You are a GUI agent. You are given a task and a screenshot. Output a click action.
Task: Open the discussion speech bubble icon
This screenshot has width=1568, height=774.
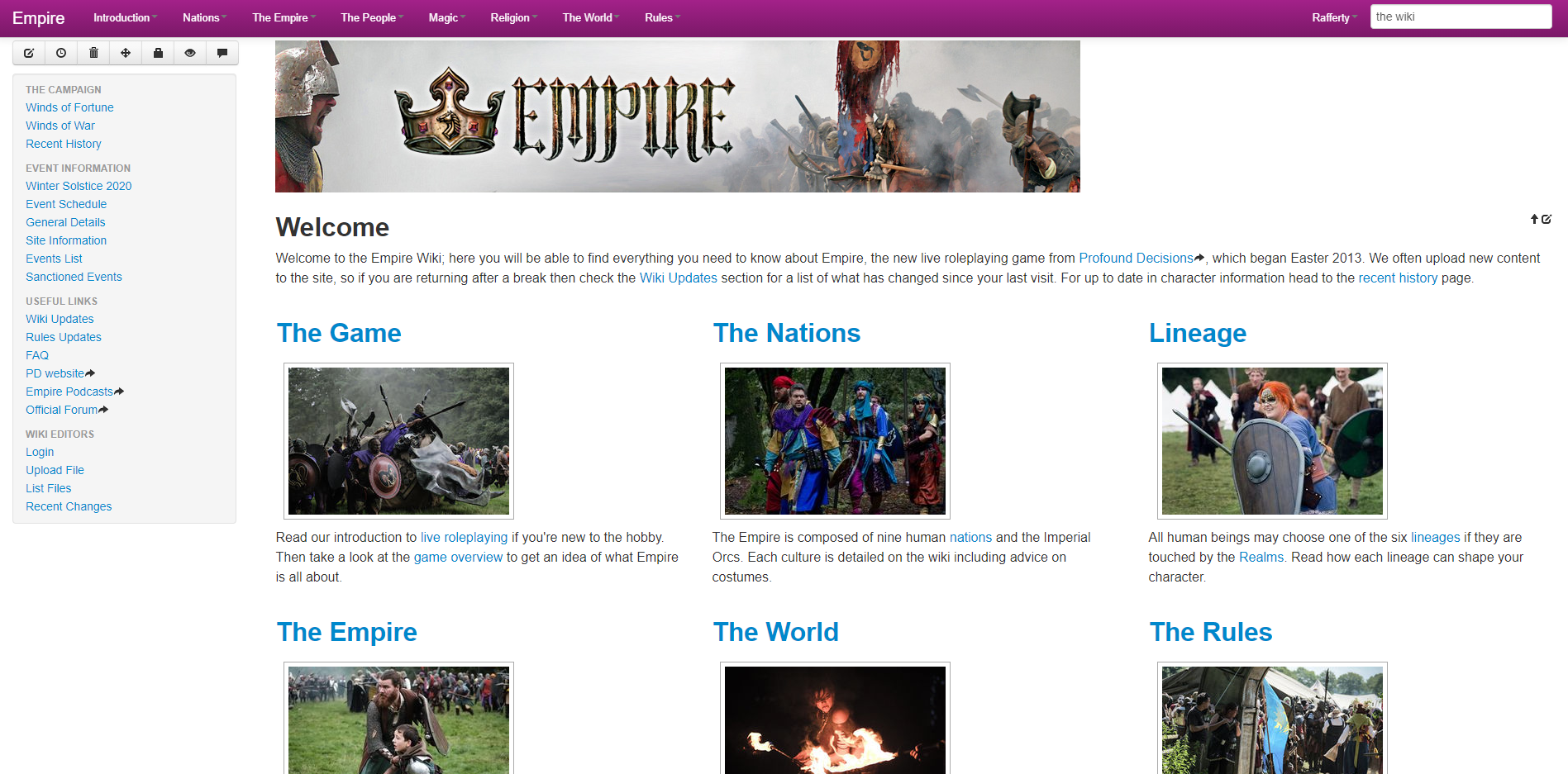(222, 53)
